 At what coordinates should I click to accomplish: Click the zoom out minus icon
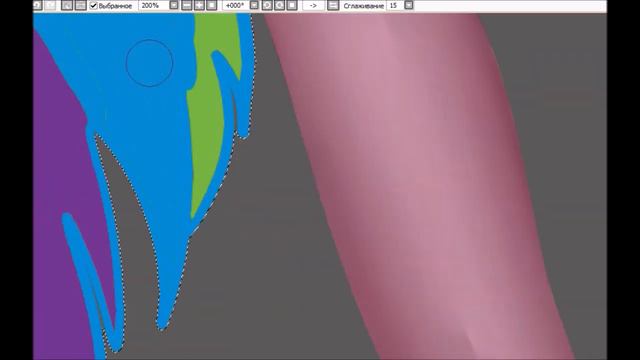187,5
